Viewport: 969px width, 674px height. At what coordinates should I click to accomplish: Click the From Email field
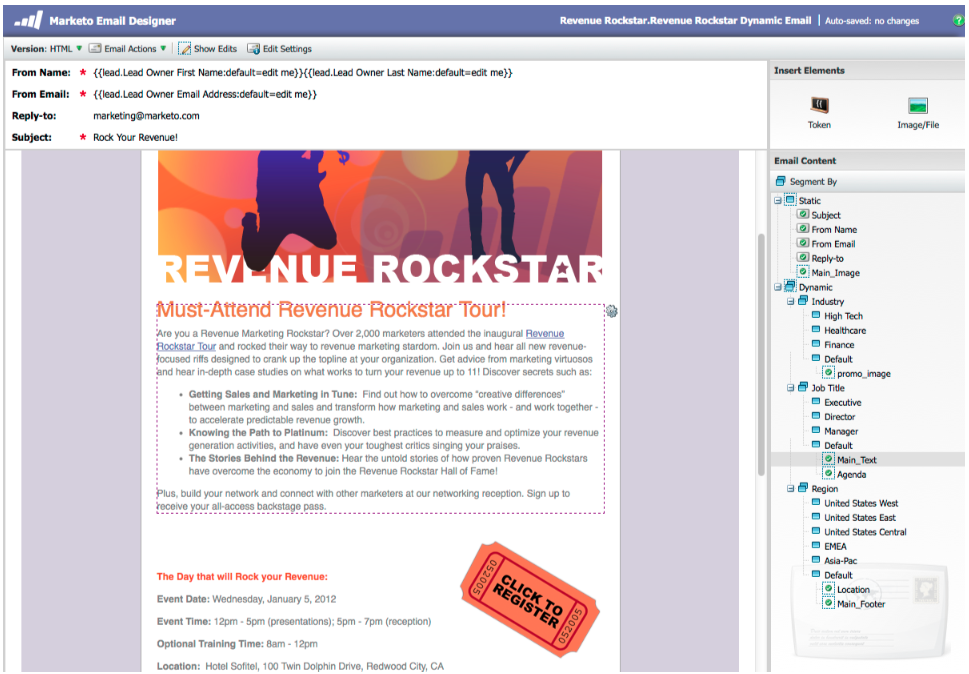(205, 95)
